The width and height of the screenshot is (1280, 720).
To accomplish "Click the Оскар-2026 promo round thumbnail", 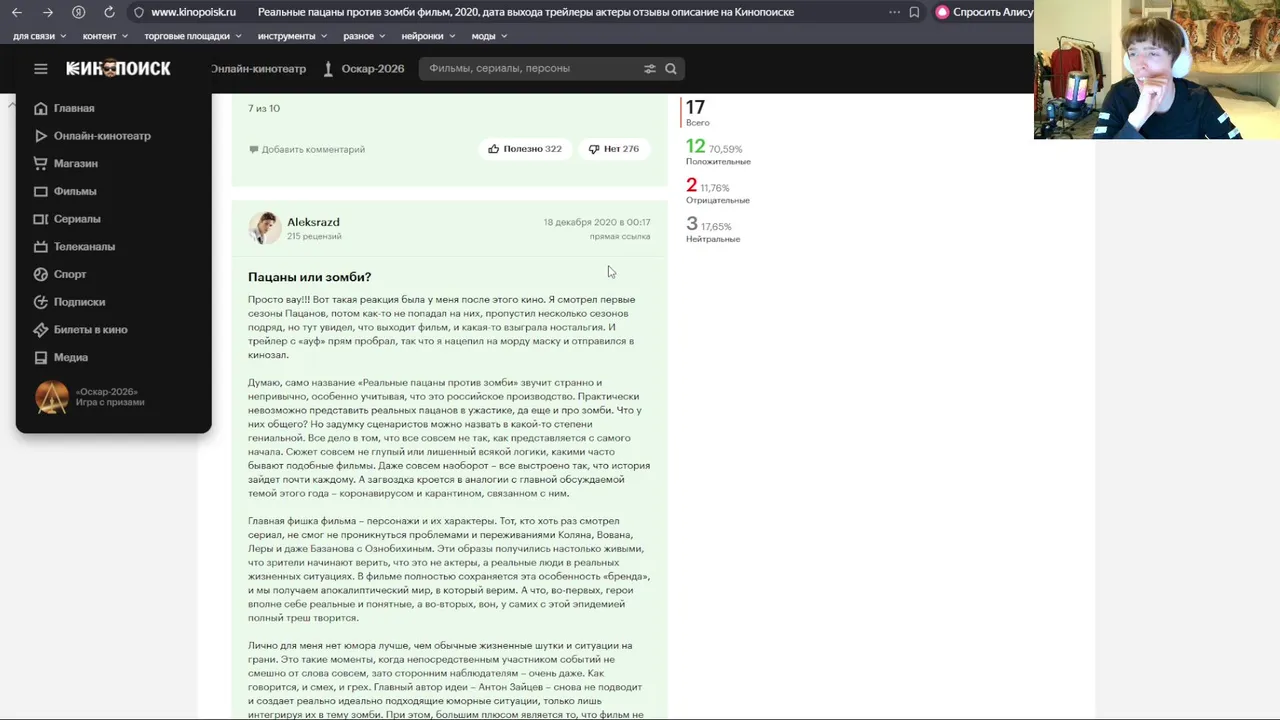I will (52, 397).
